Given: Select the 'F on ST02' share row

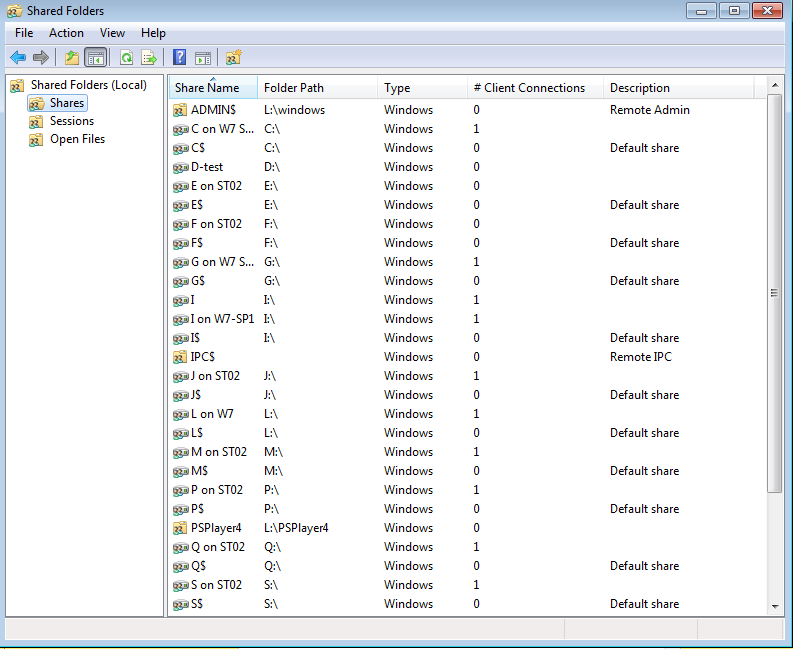Looking at the screenshot, I should pos(467,224).
